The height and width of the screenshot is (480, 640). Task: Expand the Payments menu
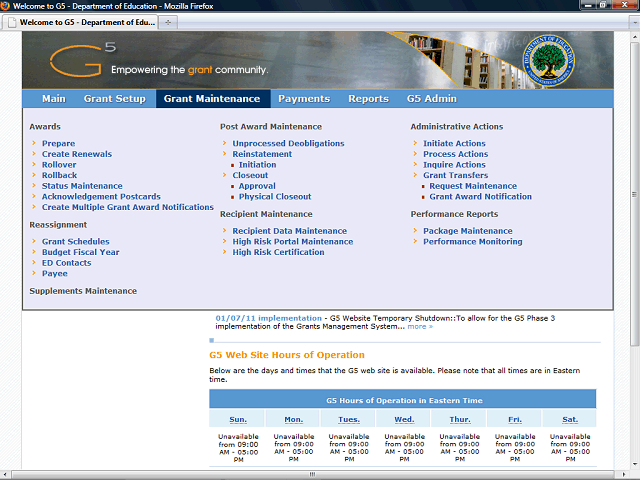pos(303,99)
